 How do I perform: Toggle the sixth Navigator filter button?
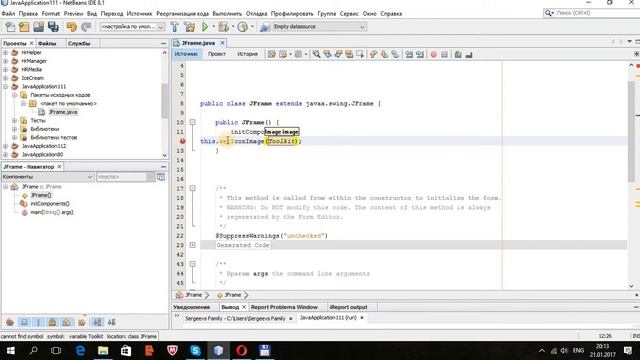(82, 322)
